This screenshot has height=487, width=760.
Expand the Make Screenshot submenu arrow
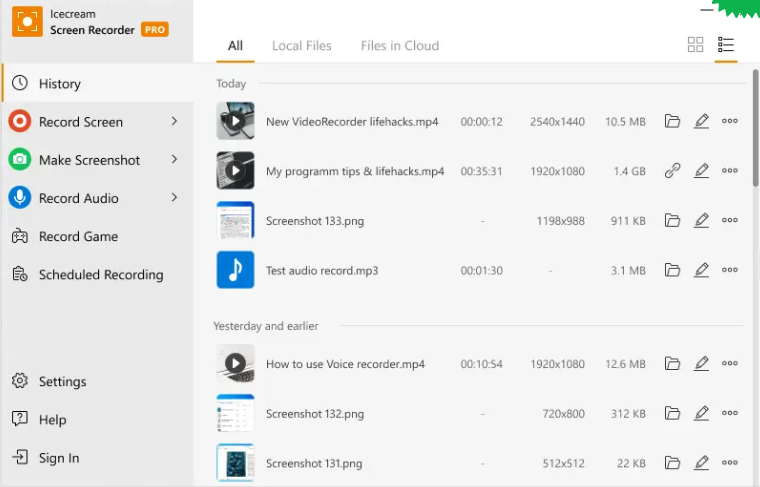[x=174, y=159]
